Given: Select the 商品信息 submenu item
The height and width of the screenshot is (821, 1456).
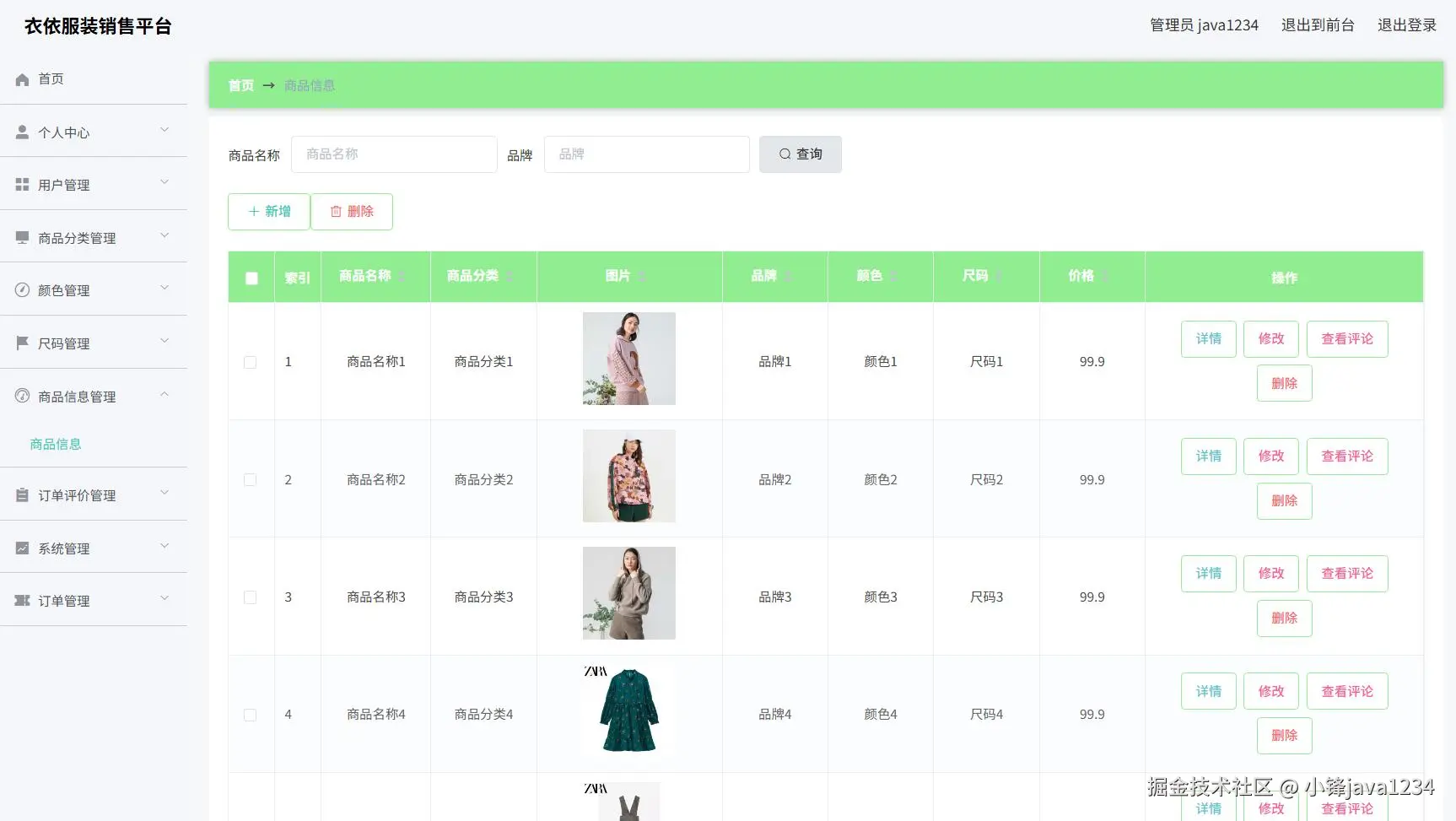Looking at the screenshot, I should [x=56, y=444].
